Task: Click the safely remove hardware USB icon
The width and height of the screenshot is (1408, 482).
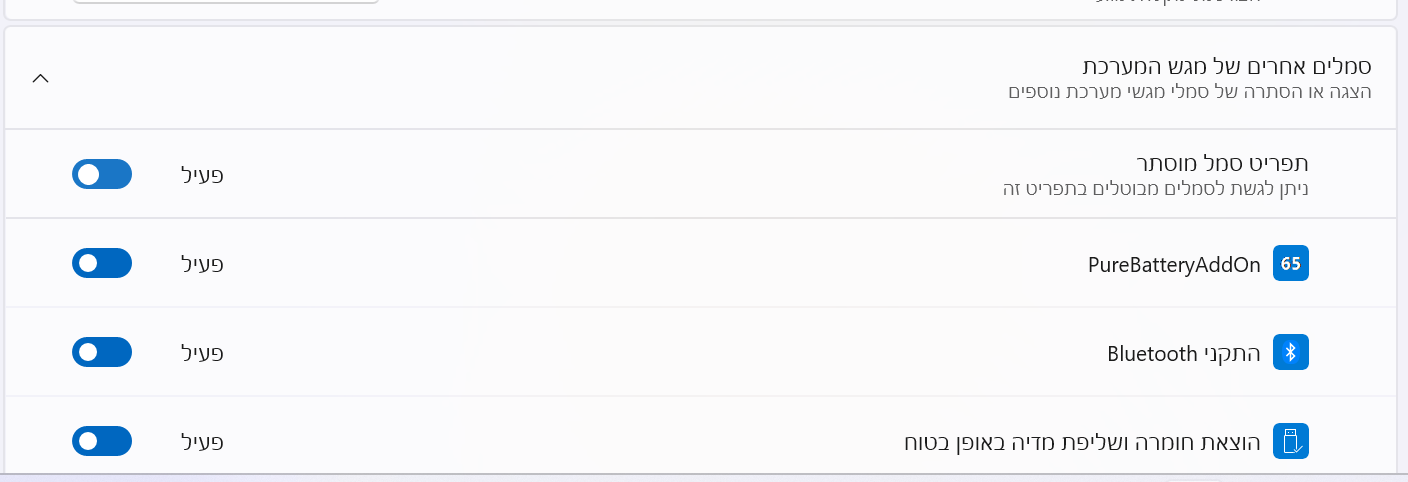Action: pyautogui.click(x=1290, y=441)
